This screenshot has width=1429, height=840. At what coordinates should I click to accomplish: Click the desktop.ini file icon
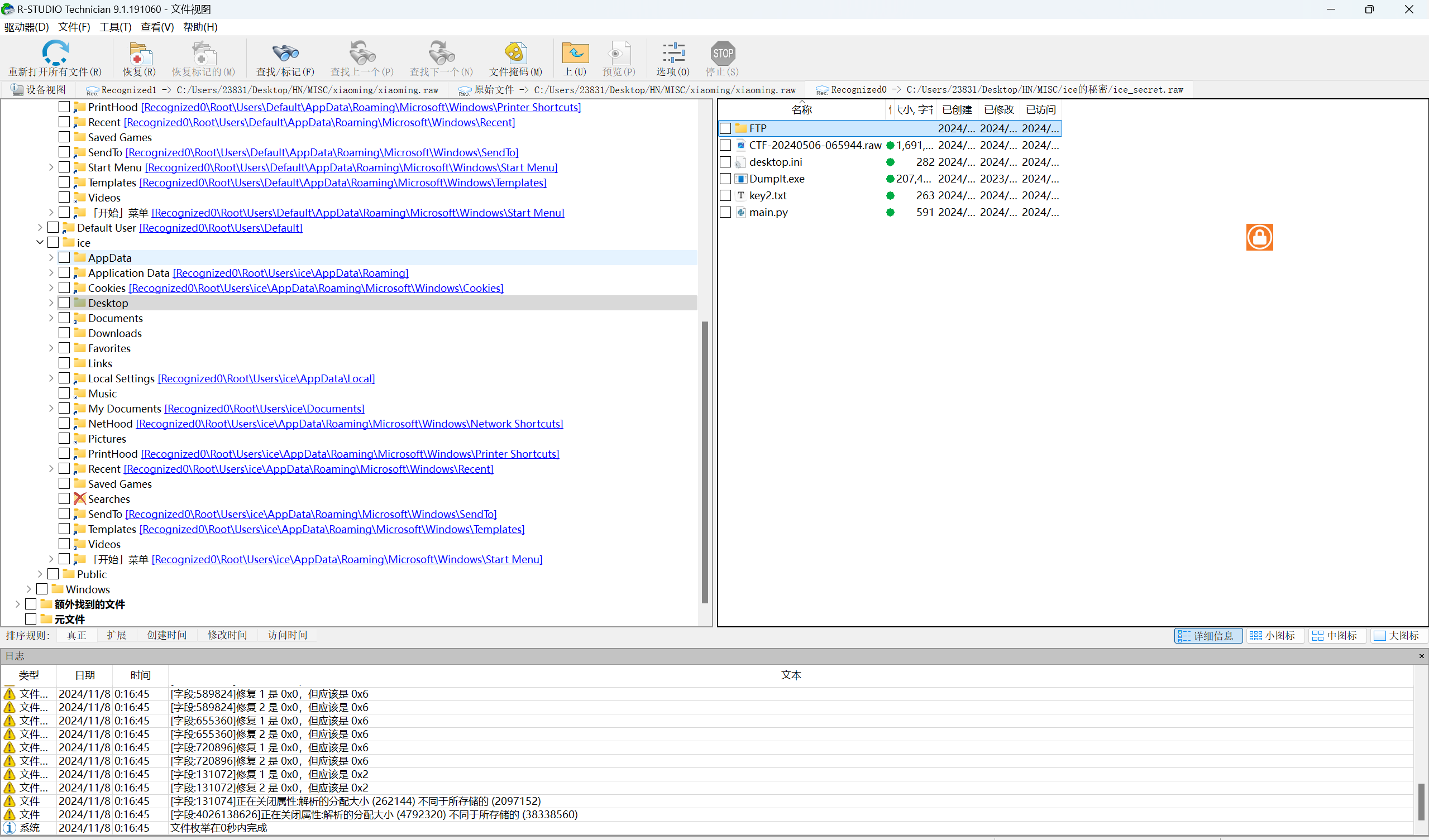coord(740,162)
